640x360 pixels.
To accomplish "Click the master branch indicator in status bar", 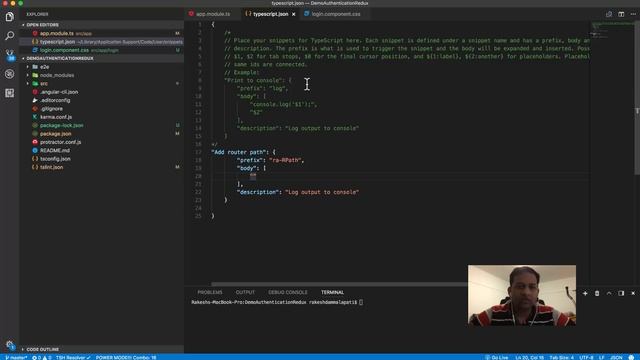I will pos(16,357).
